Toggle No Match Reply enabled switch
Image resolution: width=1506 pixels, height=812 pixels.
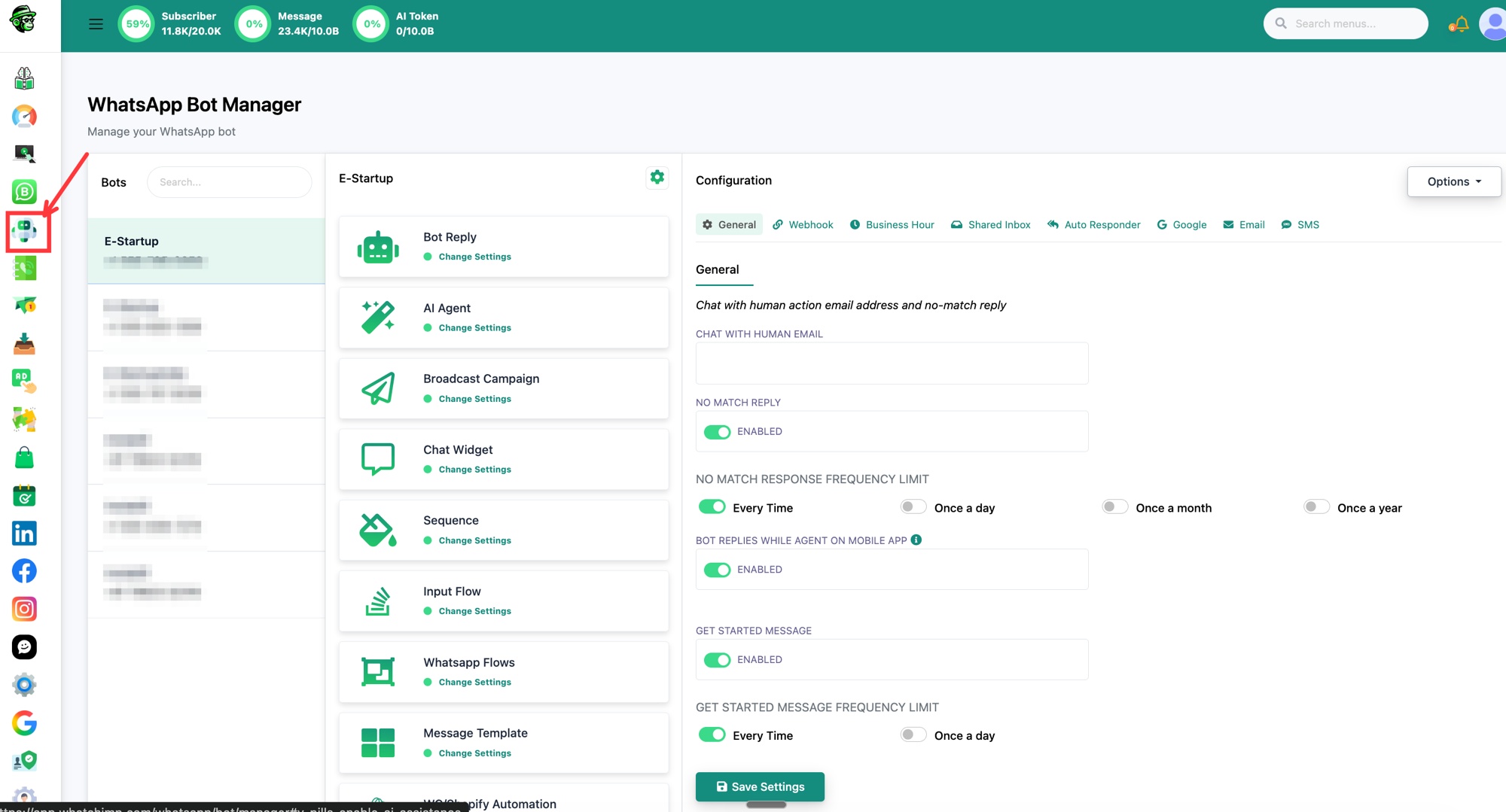pos(717,432)
